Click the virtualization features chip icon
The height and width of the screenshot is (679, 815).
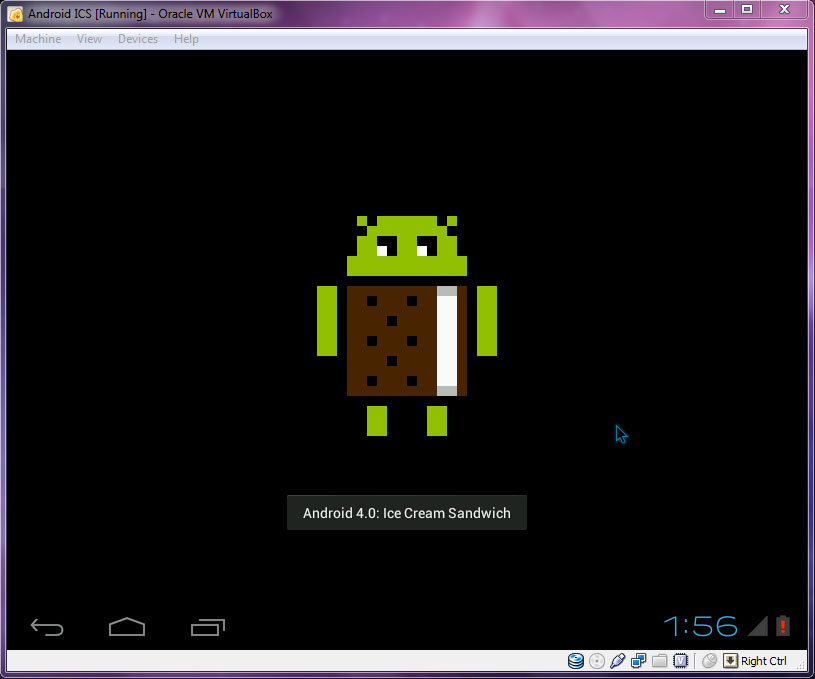680,661
